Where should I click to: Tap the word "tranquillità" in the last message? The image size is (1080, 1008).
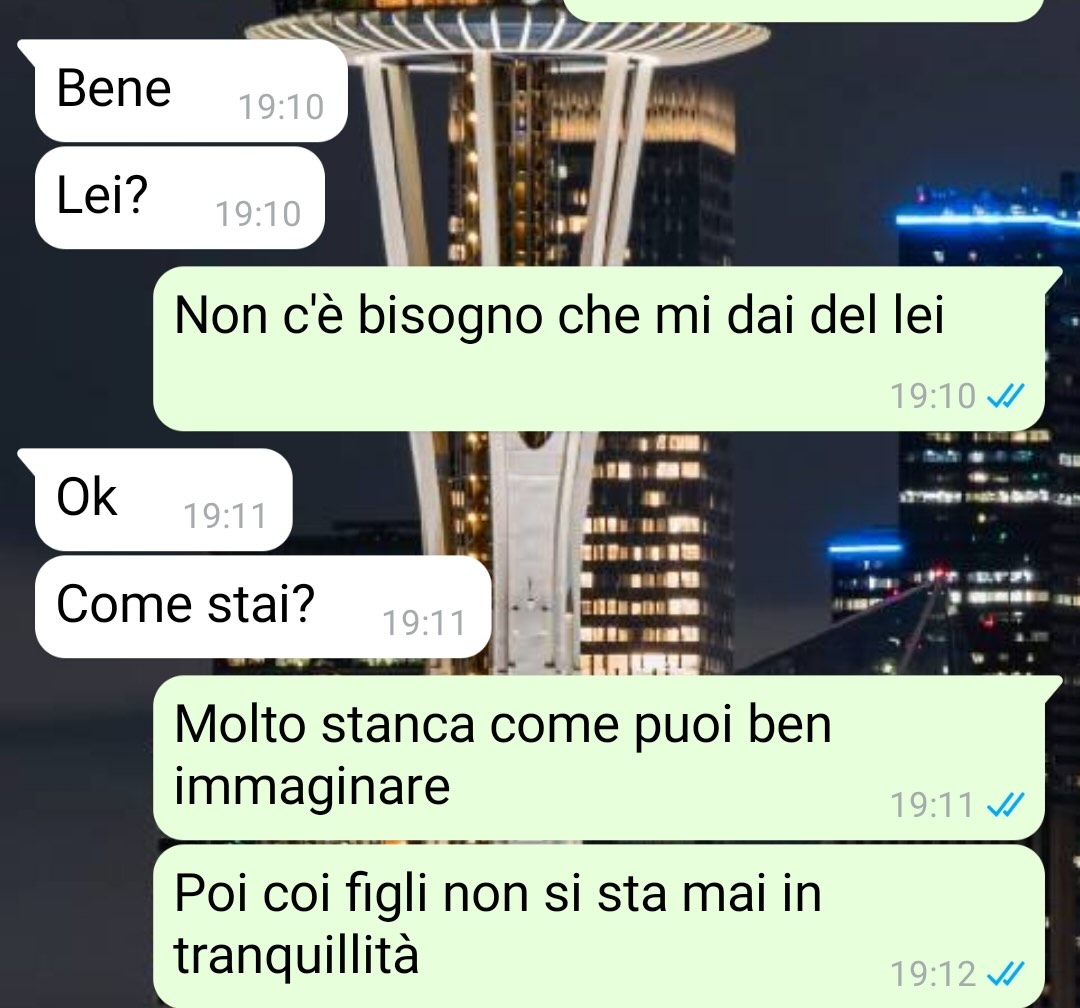[296, 955]
